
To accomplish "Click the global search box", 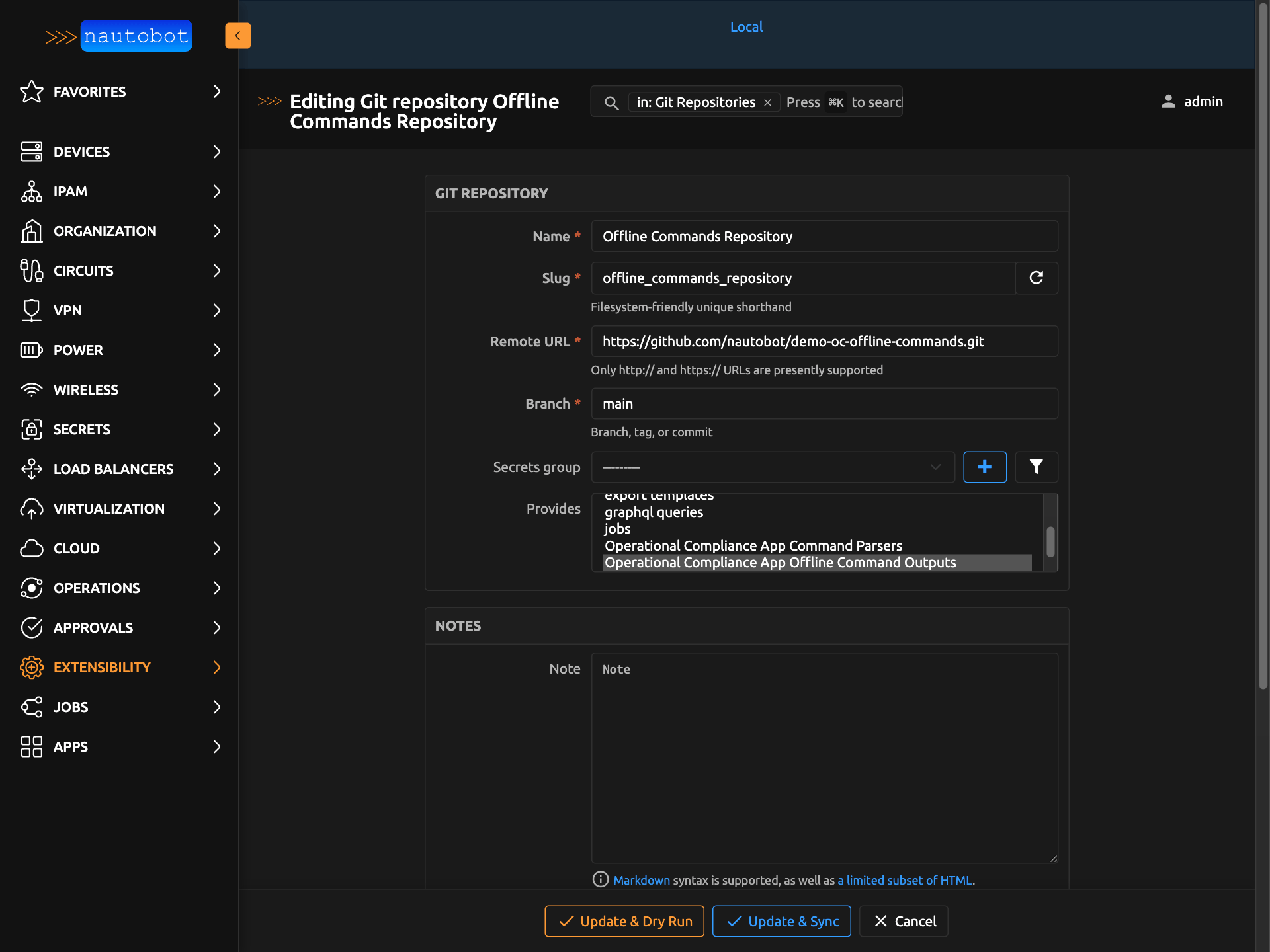I will [x=746, y=102].
